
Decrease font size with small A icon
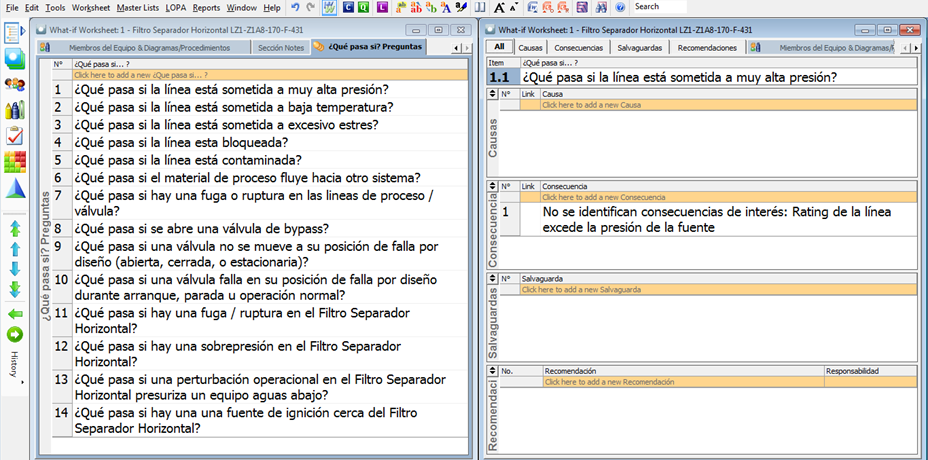tap(513, 8)
